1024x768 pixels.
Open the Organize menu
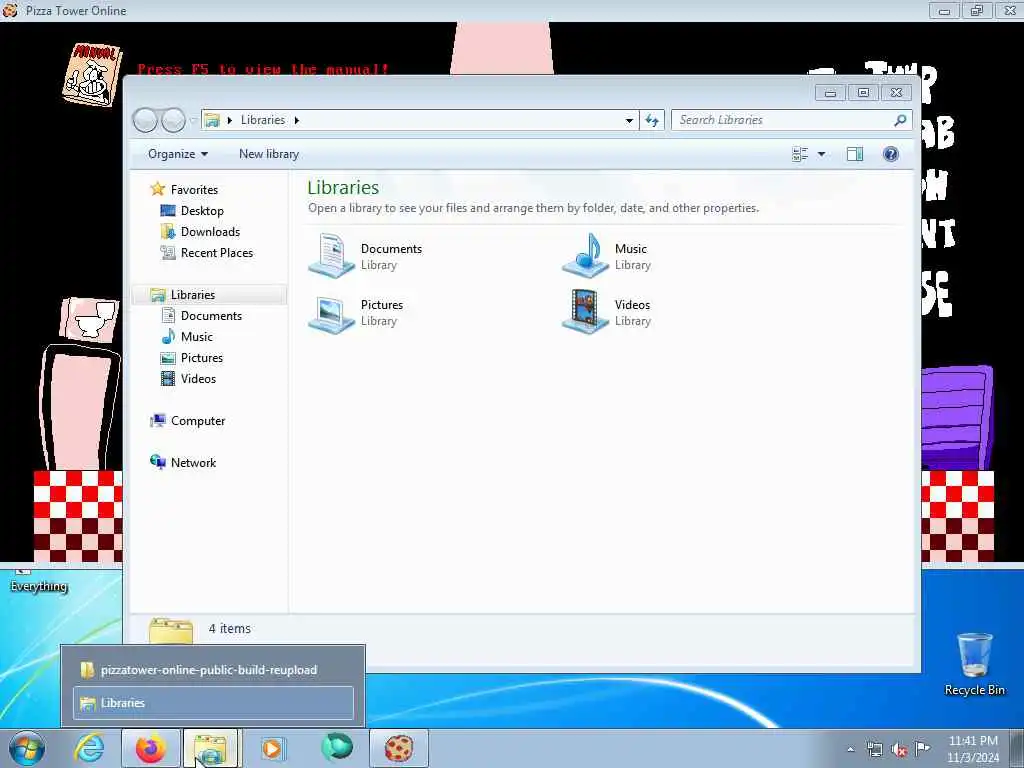(x=178, y=154)
